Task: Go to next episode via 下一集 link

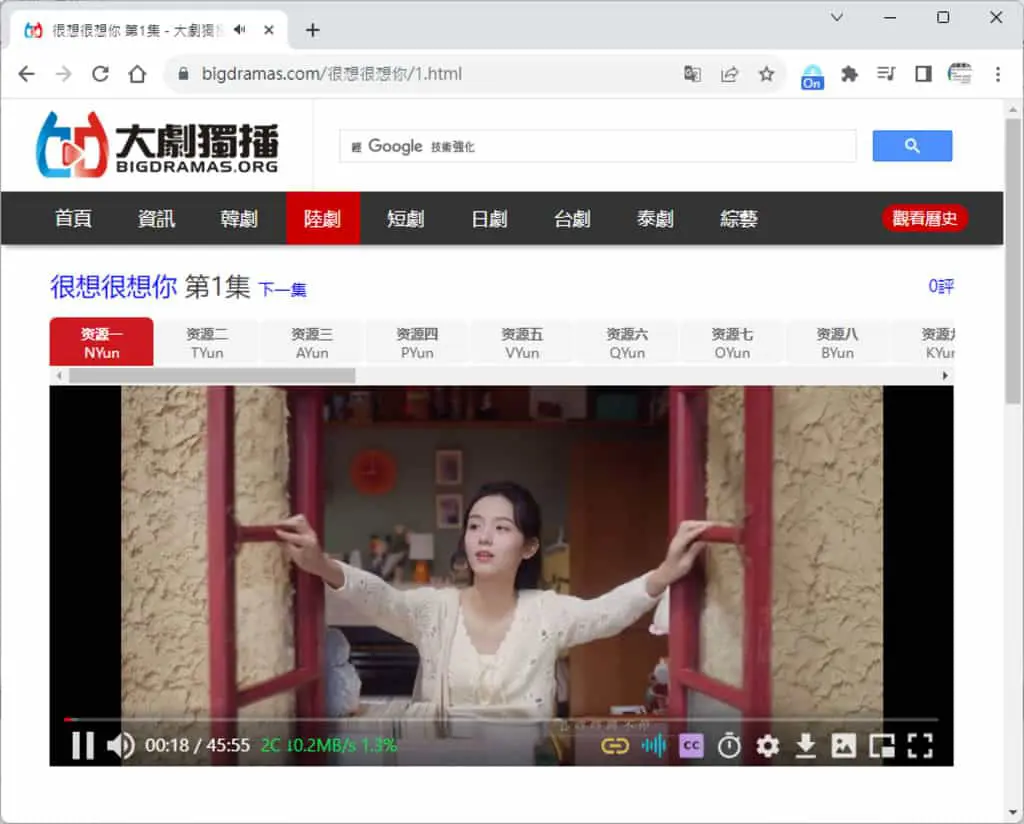Action: 282,289
